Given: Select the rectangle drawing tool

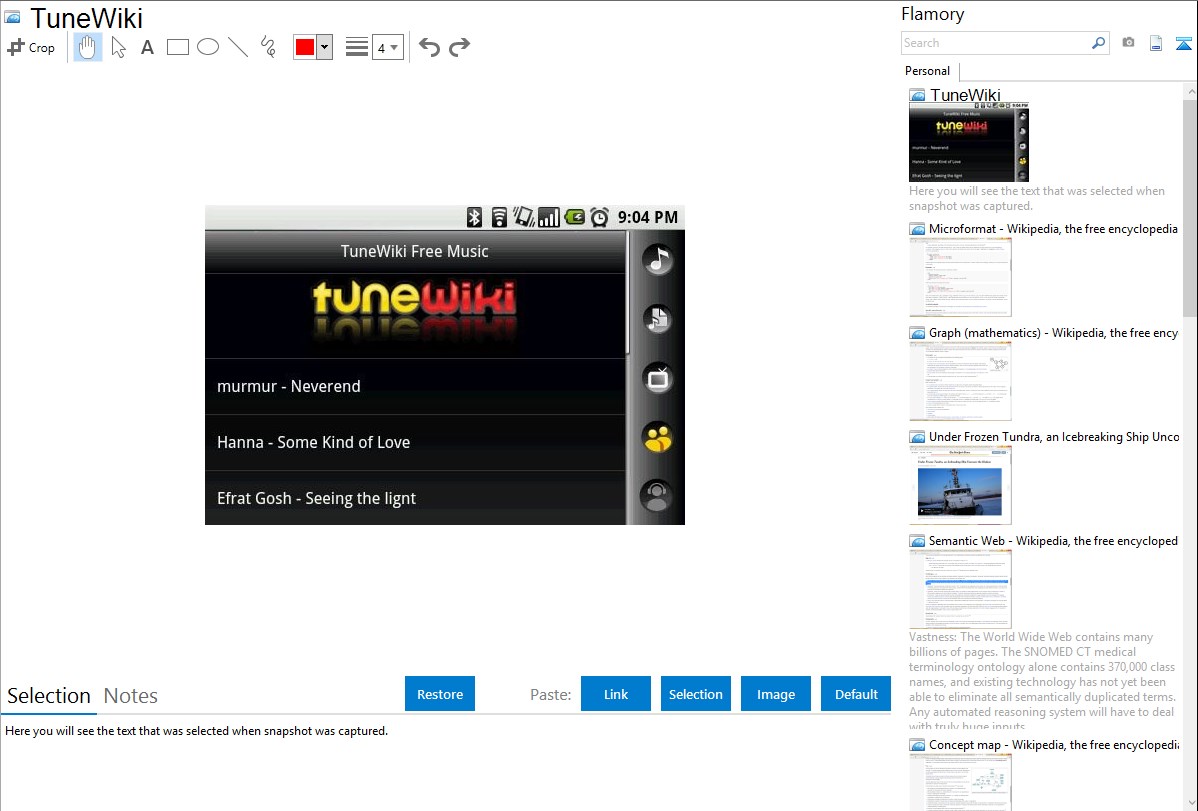Looking at the screenshot, I should 177,47.
